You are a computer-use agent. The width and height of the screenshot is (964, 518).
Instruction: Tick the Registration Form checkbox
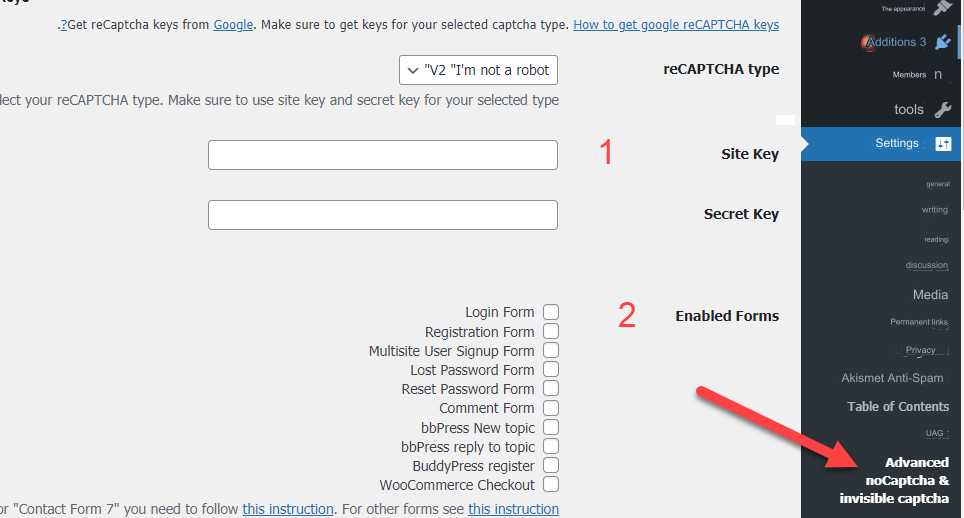pos(551,331)
